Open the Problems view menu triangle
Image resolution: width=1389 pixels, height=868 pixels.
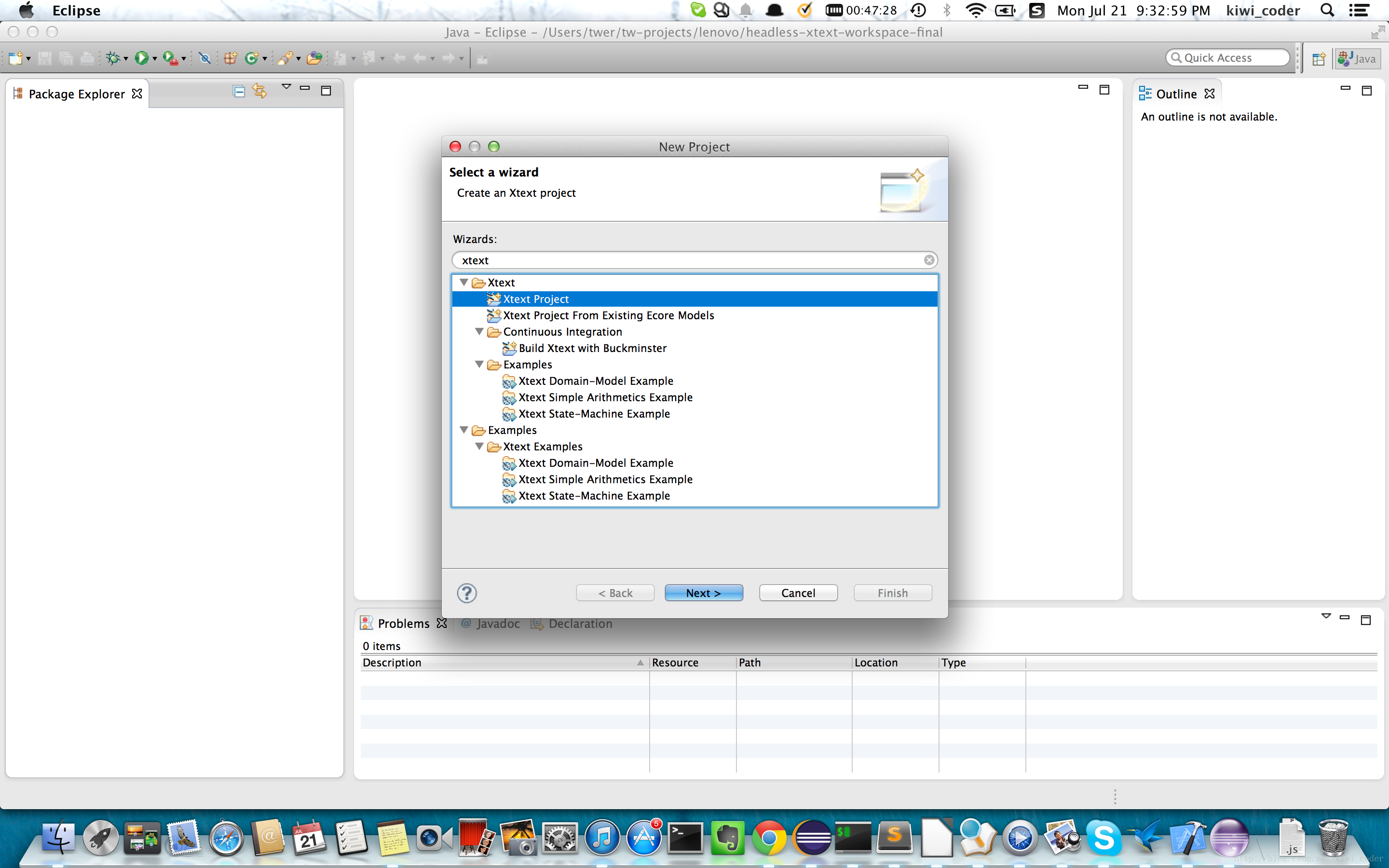click(x=1326, y=615)
